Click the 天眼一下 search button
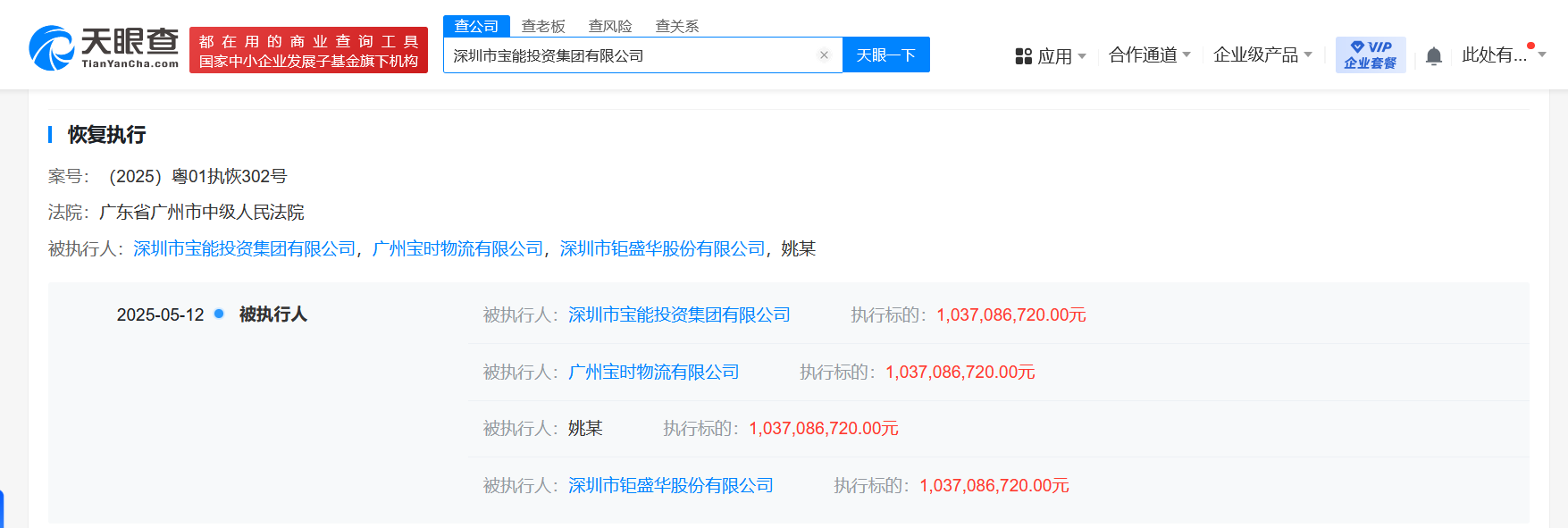 click(x=886, y=54)
